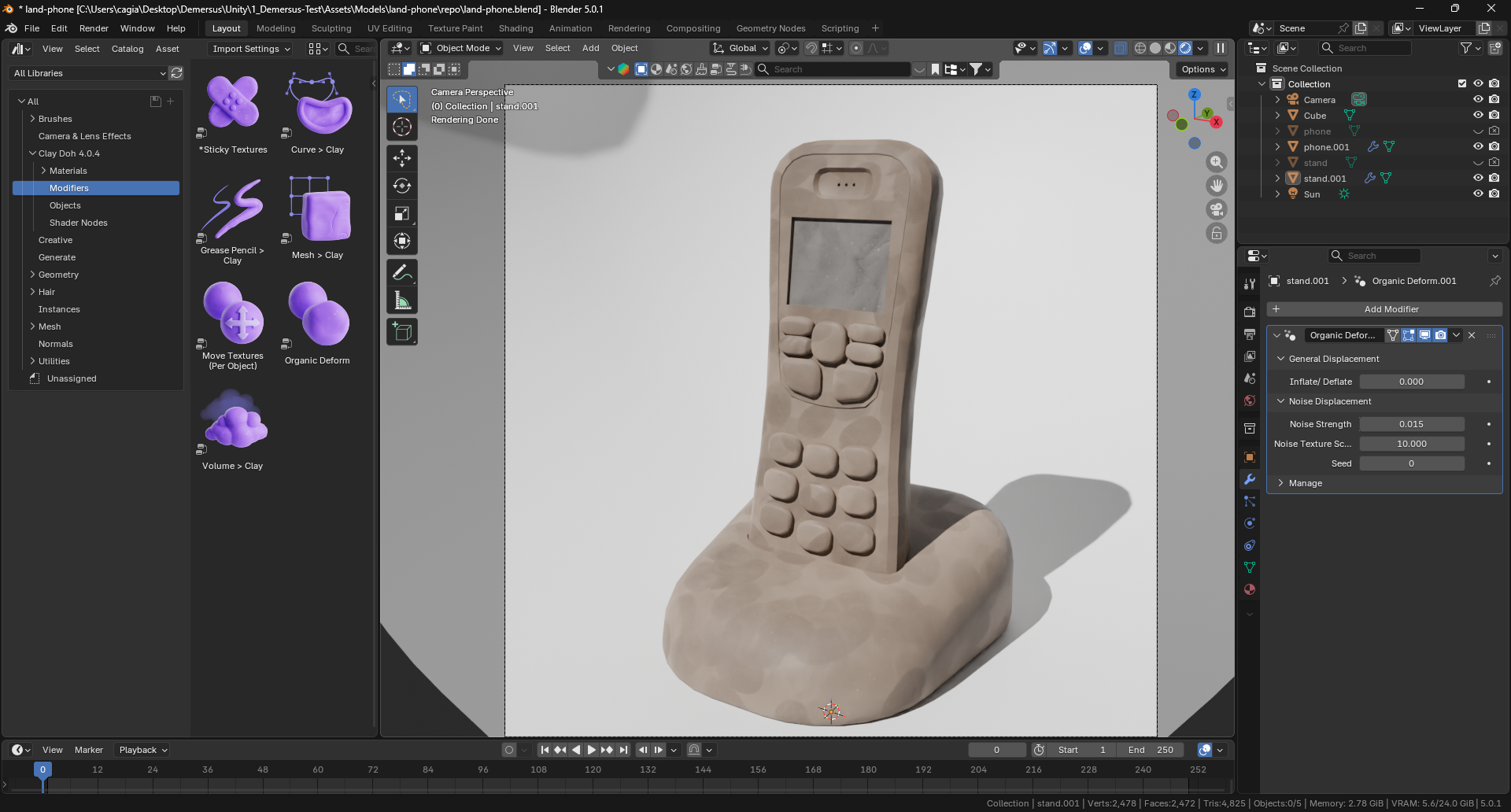Select the Rotate tool

tap(401, 186)
